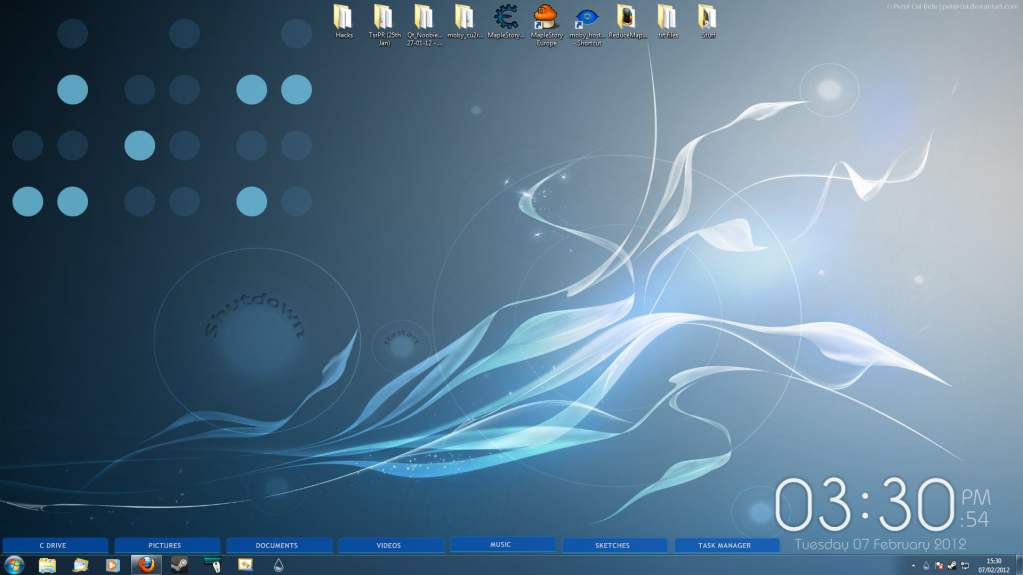Open Windows Explorer from the taskbar
Screen dimensions: 1023x575
47,565
